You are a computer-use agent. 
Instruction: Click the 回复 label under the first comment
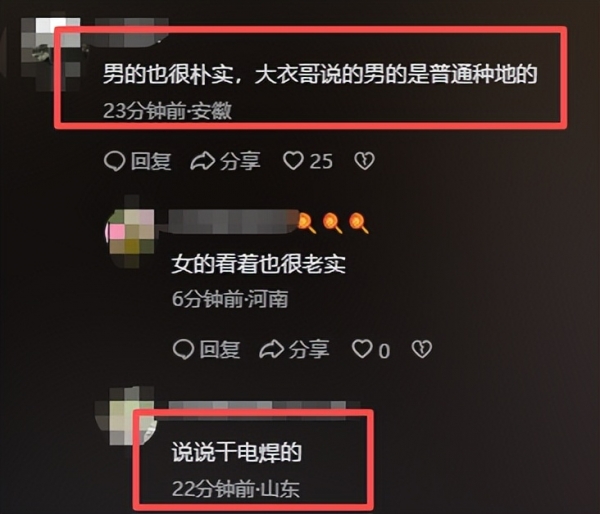pos(151,161)
